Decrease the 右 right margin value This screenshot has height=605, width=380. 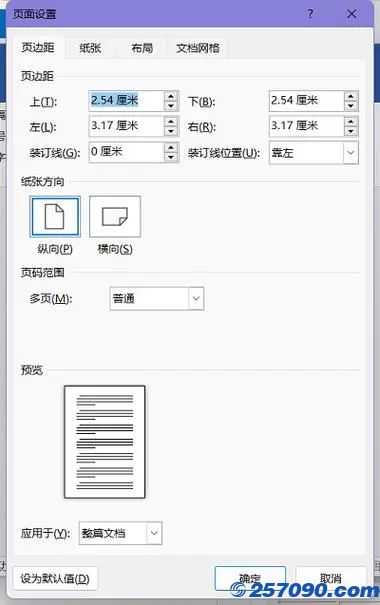coord(351,132)
